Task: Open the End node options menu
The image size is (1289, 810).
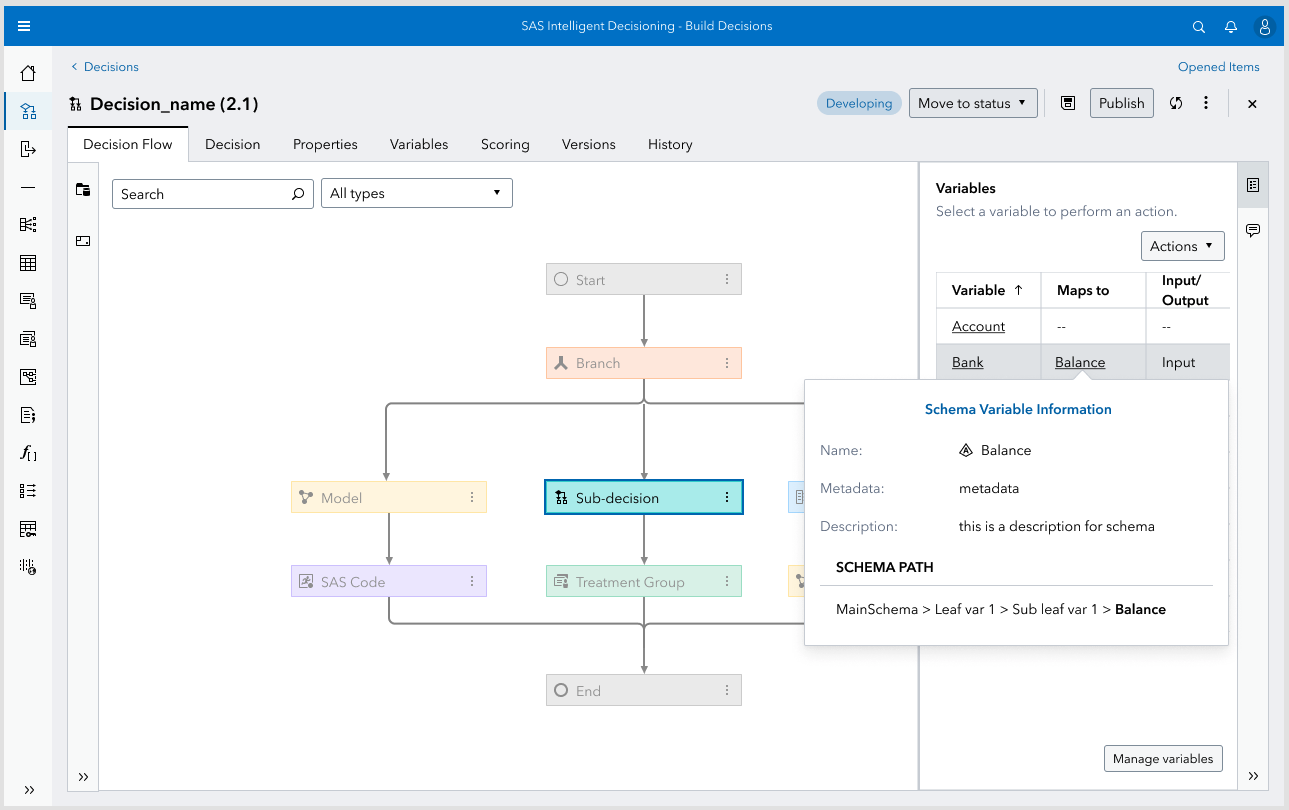Action: pos(727,690)
